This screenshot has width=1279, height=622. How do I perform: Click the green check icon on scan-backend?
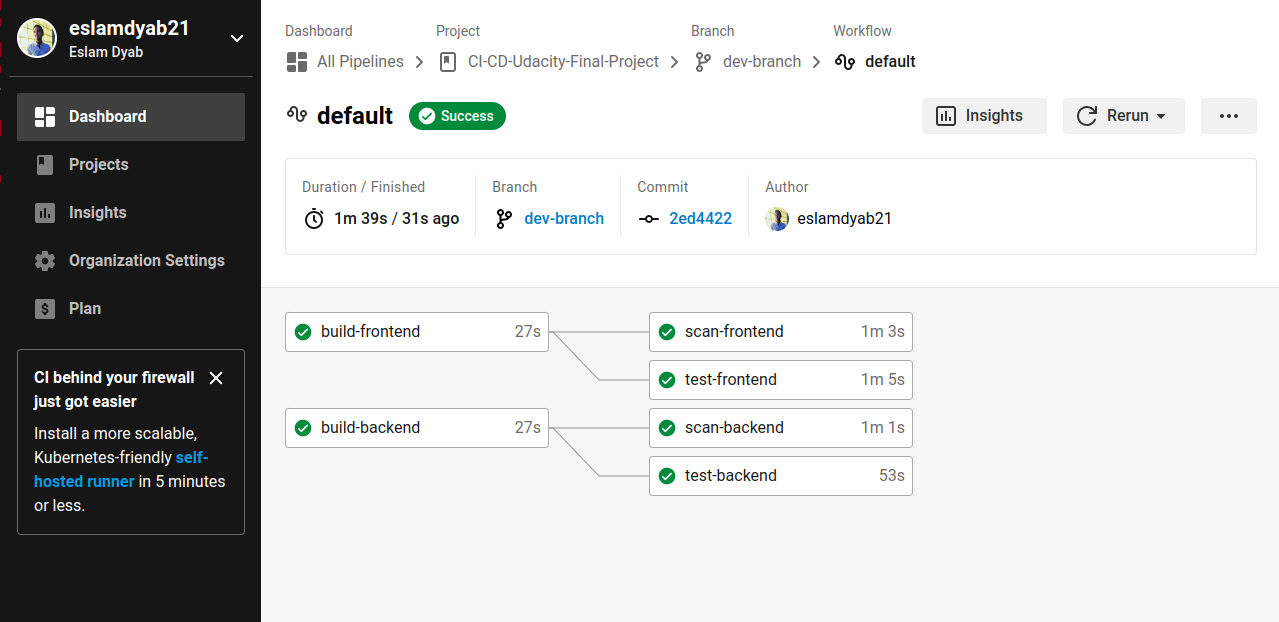coord(667,428)
